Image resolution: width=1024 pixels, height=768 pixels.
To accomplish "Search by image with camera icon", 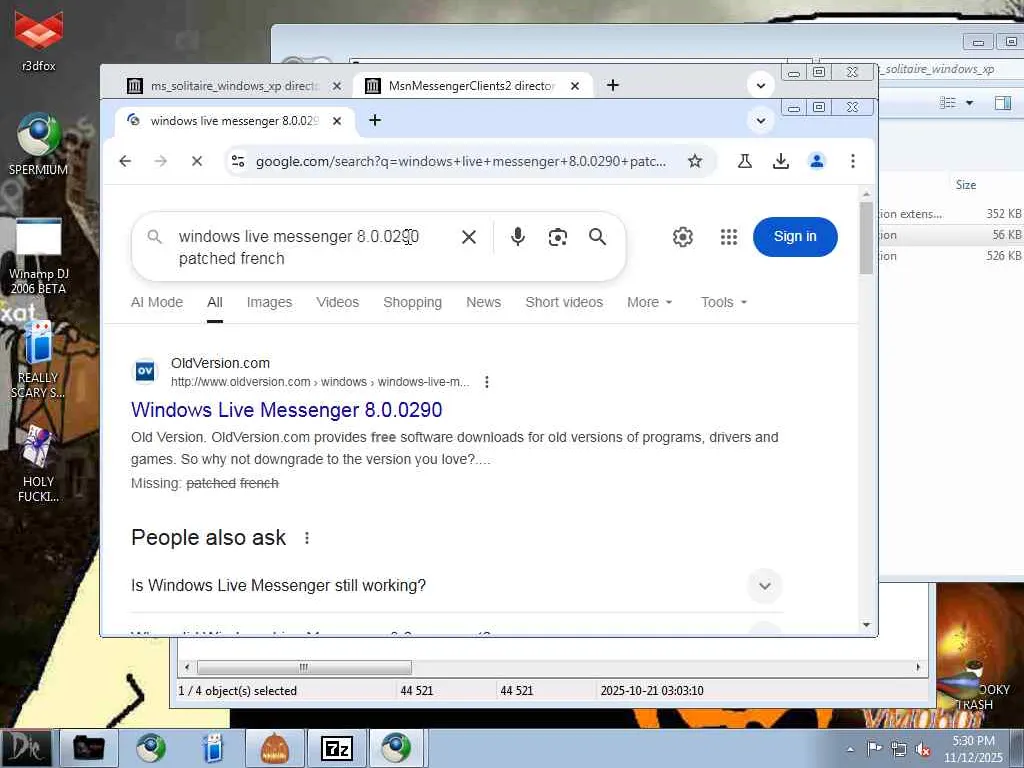I will coord(557,237).
